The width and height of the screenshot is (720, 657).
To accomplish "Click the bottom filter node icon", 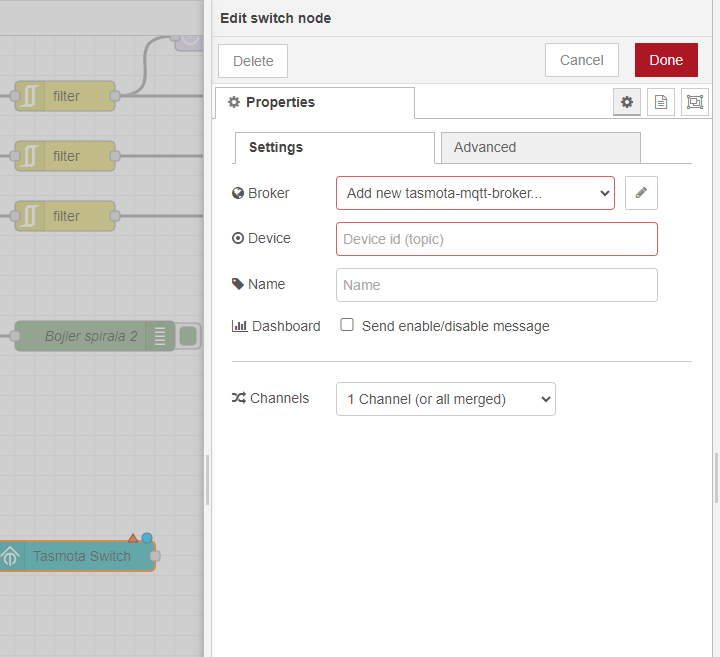I will 30,216.
